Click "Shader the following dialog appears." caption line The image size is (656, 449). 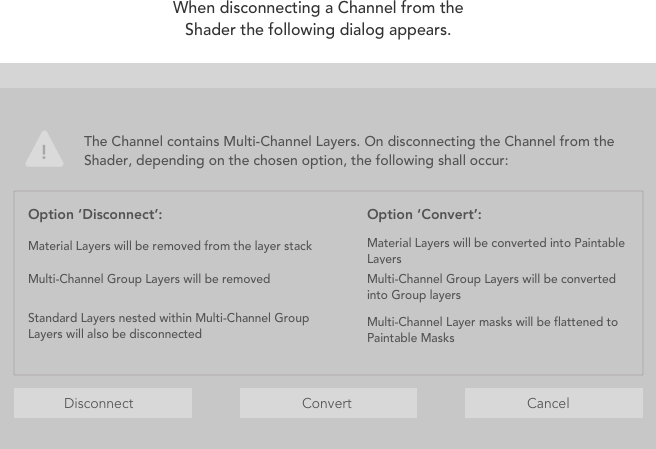click(x=317, y=30)
